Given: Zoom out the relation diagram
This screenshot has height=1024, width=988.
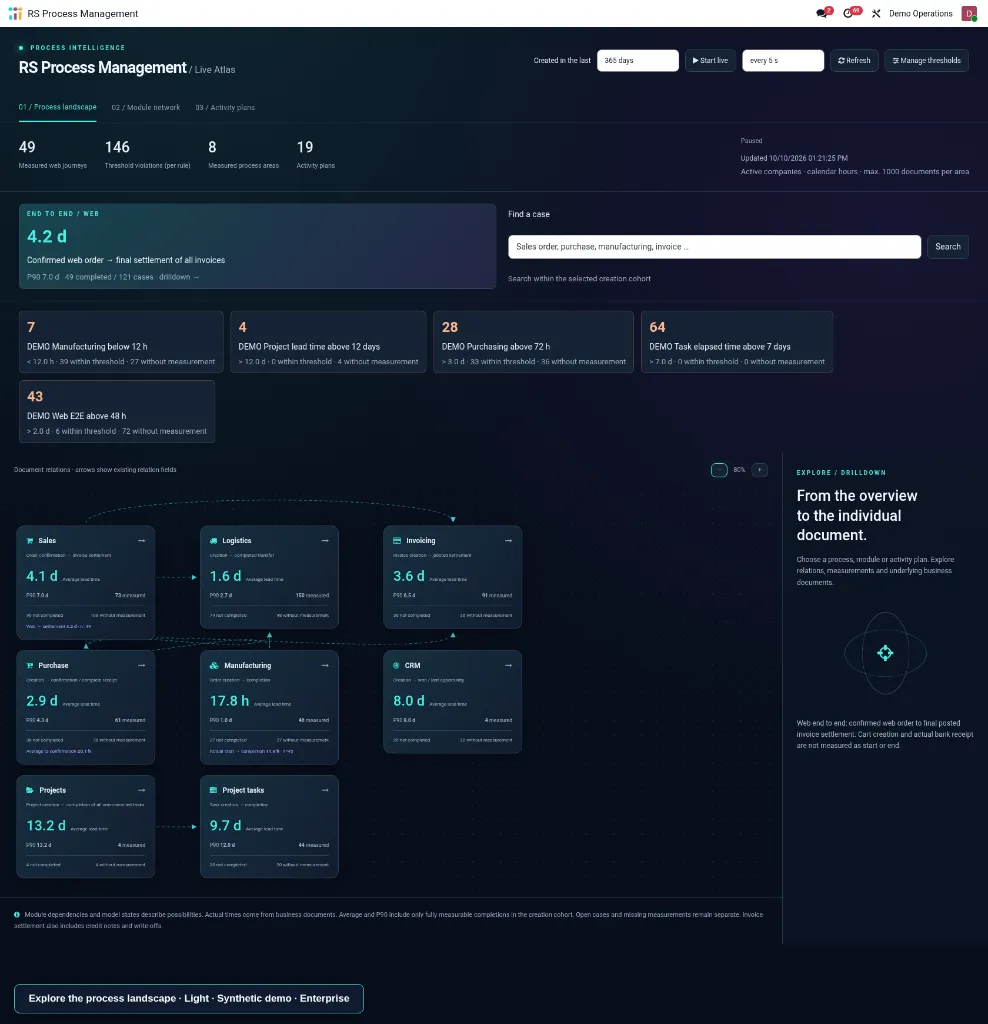Looking at the screenshot, I should [719, 470].
